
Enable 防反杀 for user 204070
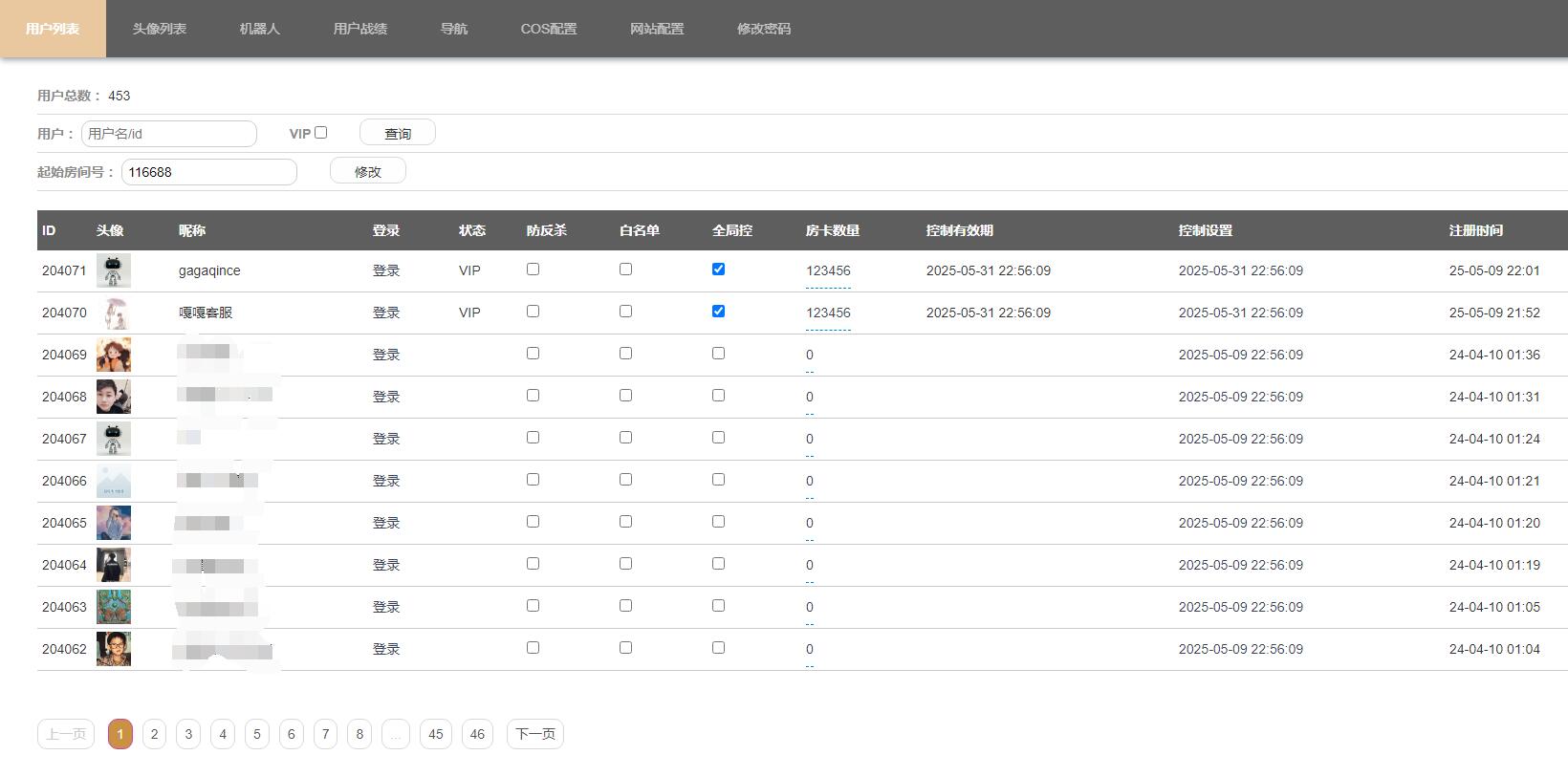pos(534,312)
